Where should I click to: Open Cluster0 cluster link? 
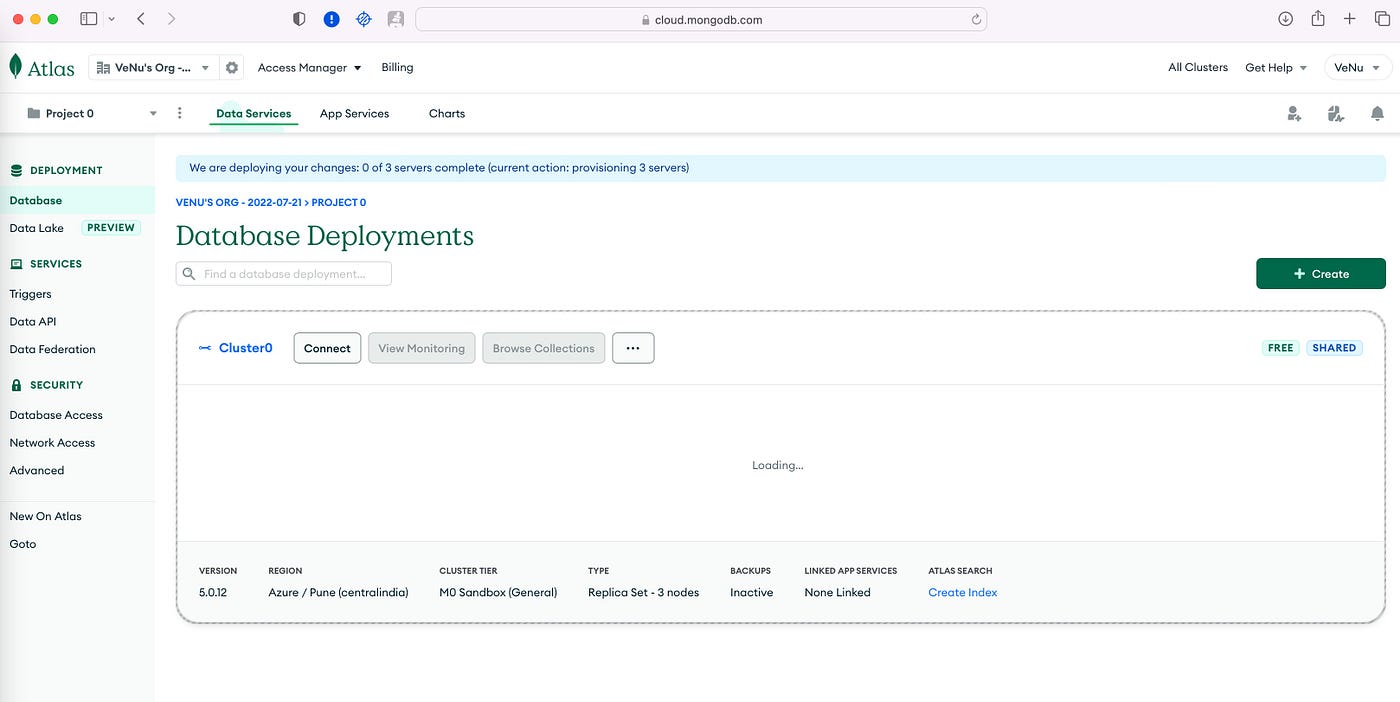click(x=246, y=348)
